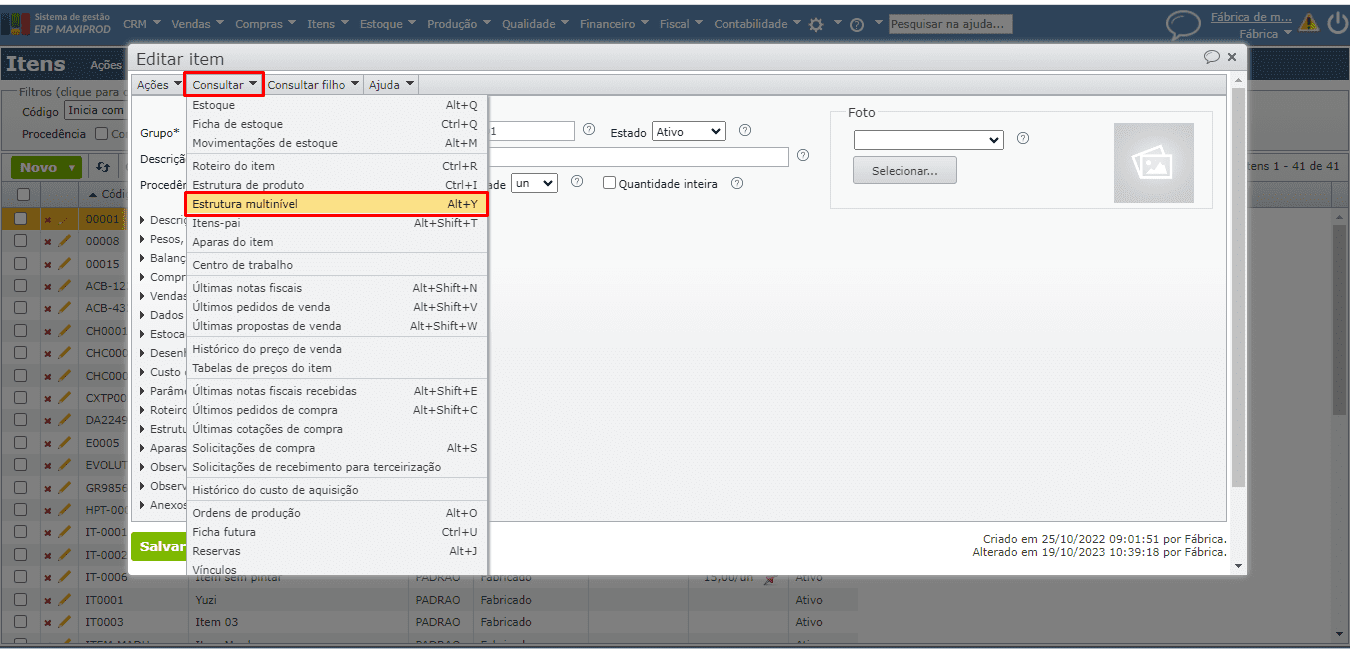Click the edit pencil icon on row IT0001
Viewport: 1350px width, 649px height.
tap(64, 600)
